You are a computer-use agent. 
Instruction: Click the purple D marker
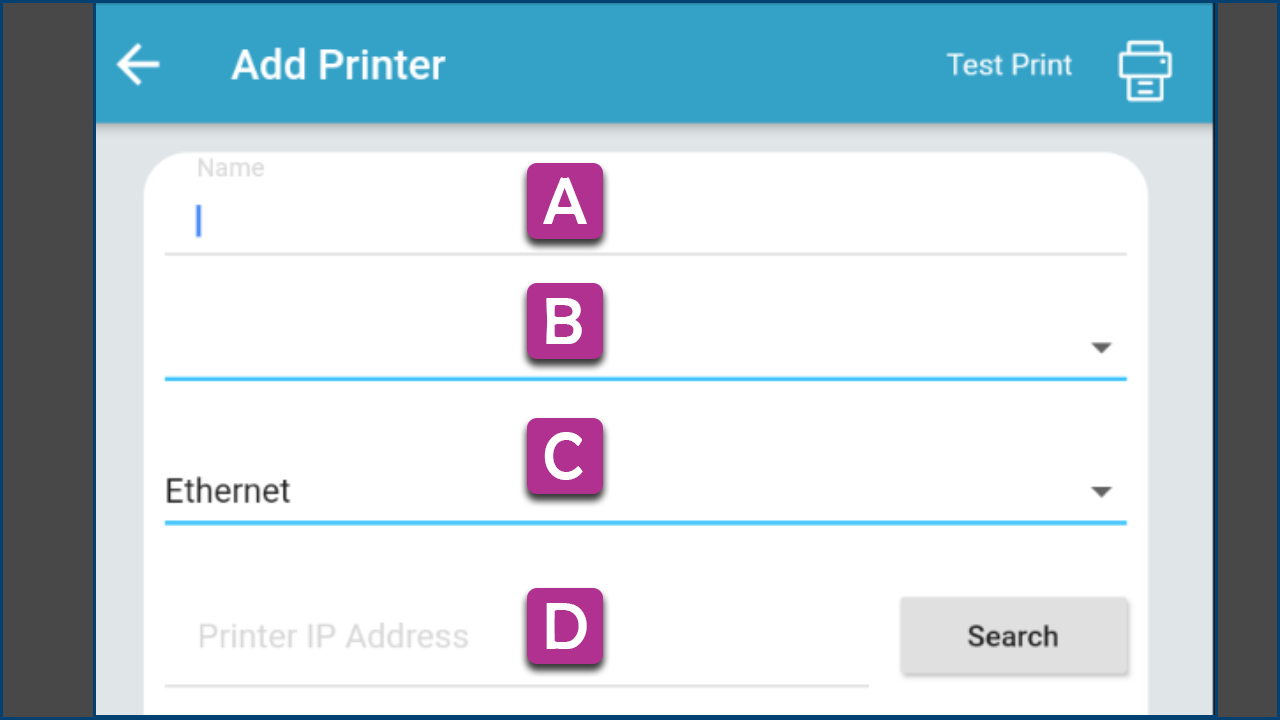pyautogui.click(x=565, y=627)
